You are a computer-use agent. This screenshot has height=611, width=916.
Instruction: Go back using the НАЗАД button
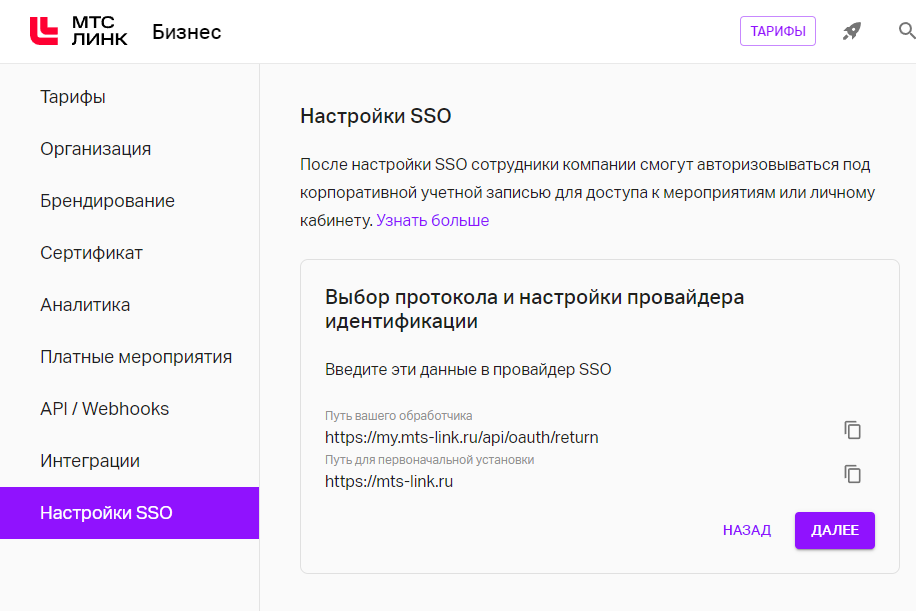pos(747,530)
